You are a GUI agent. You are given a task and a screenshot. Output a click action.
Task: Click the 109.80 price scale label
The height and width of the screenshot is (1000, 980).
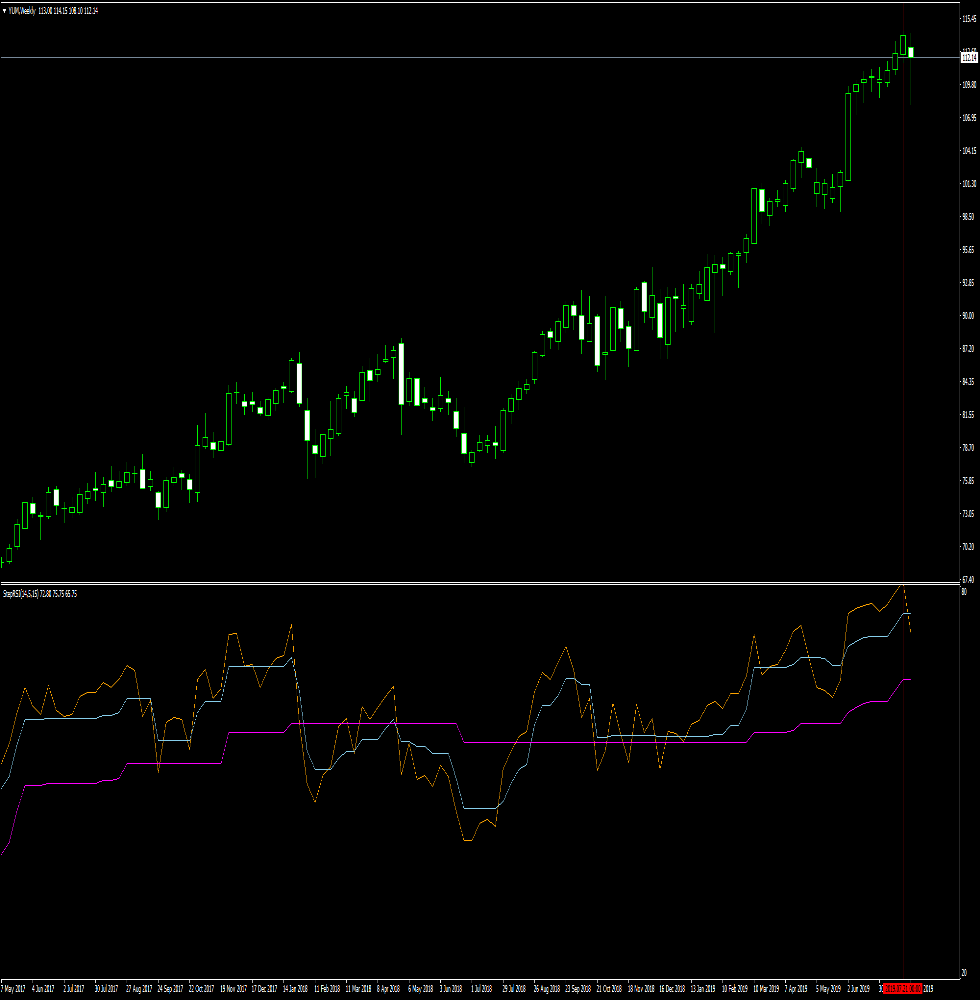coord(968,85)
